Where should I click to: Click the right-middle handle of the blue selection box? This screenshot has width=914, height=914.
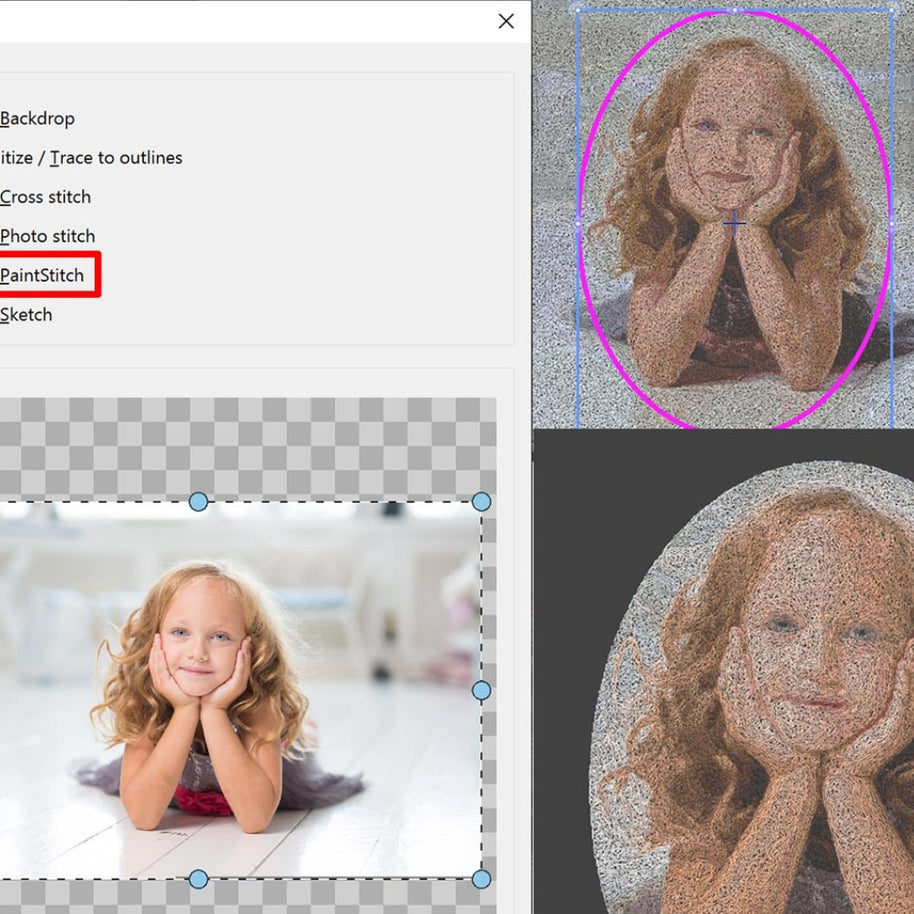891,223
